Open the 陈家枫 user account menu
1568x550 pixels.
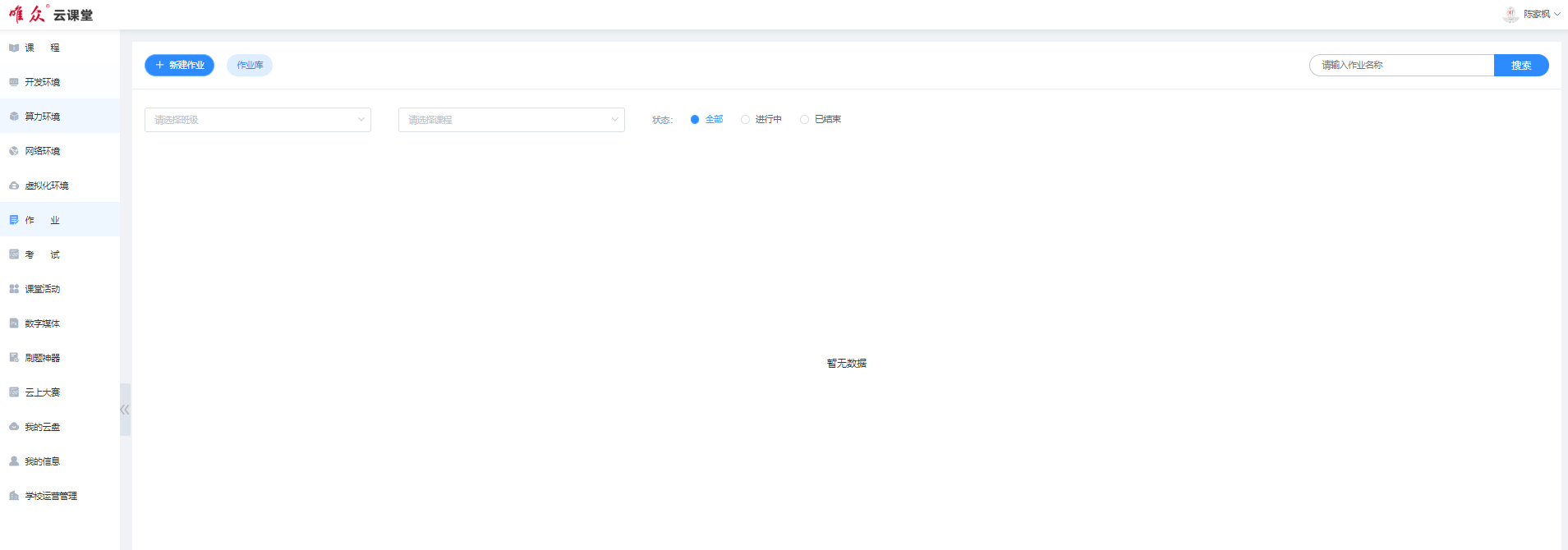click(1533, 14)
